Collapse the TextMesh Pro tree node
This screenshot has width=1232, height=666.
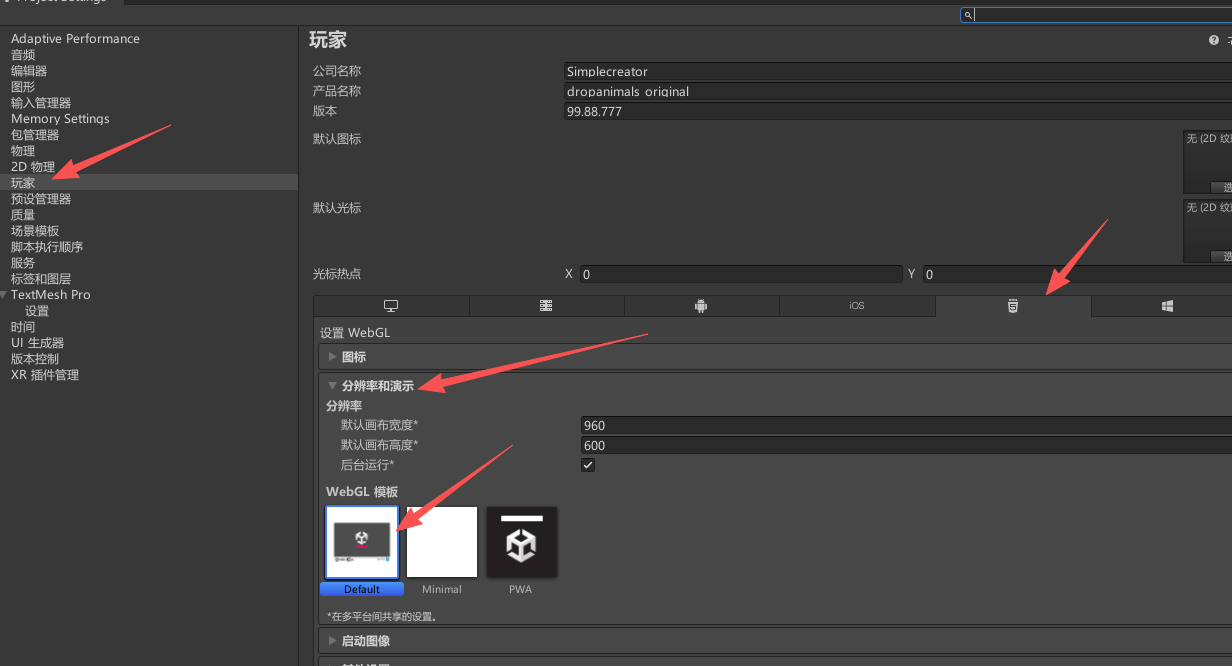pyautogui.click(x=5, y=295)
